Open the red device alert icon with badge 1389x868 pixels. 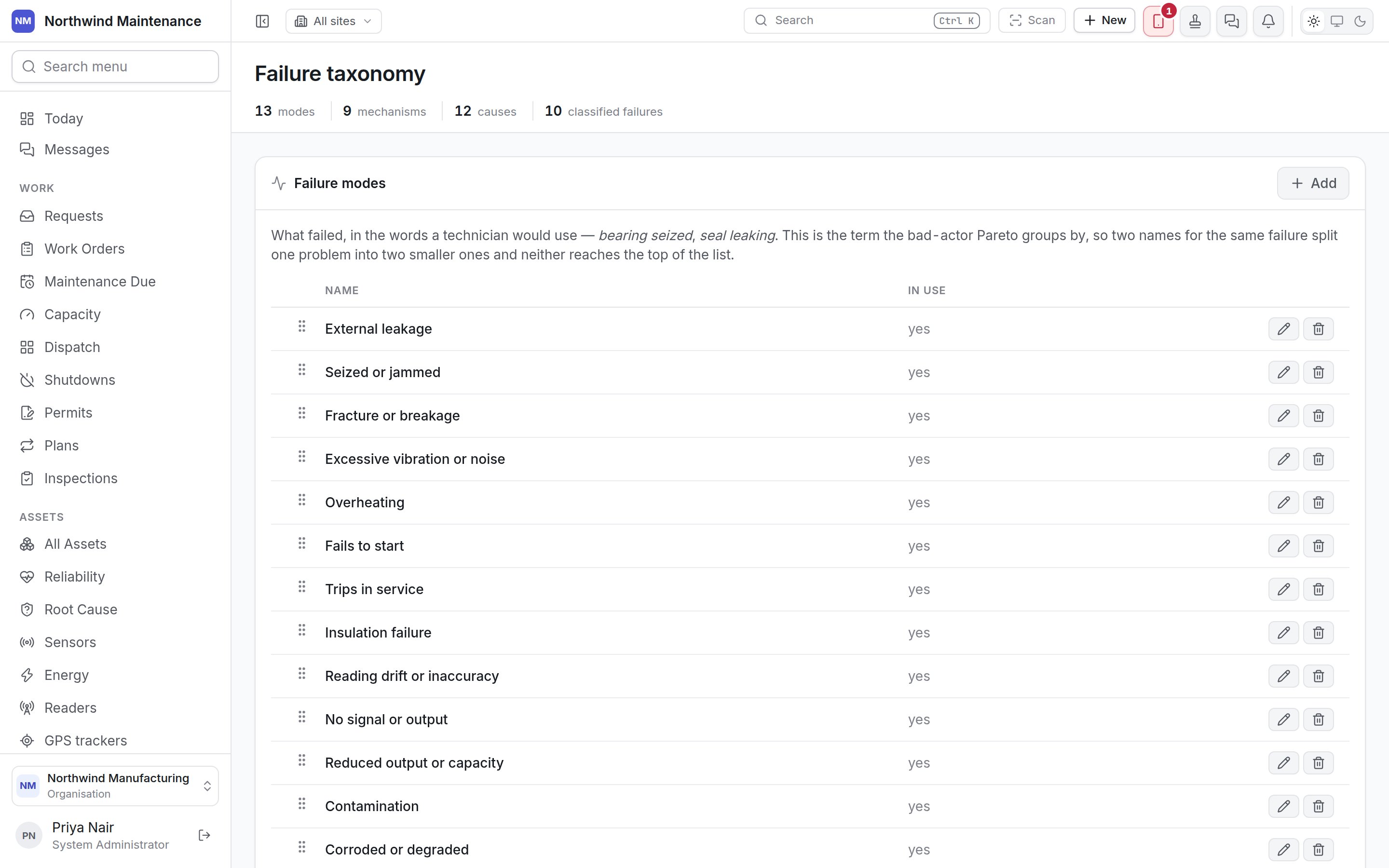(x=1158, y=21)
